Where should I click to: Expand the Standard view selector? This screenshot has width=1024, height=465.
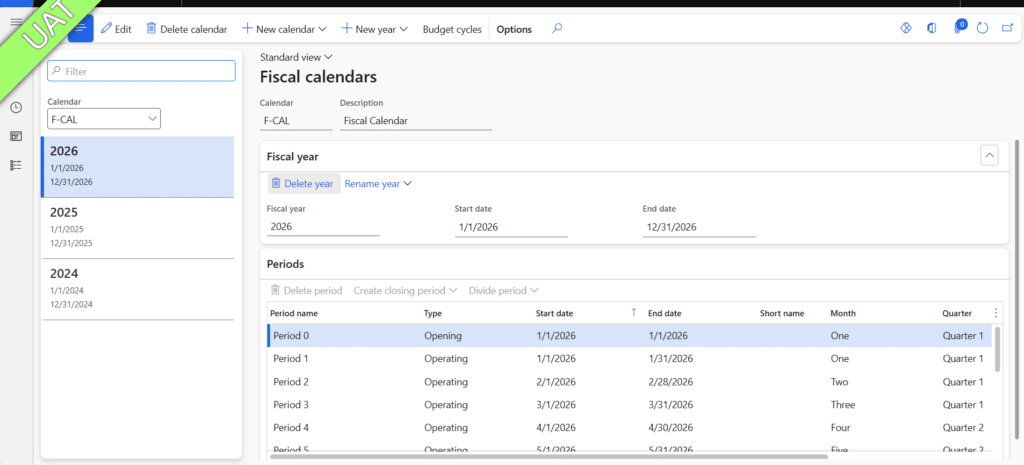(x=296, y=57)
